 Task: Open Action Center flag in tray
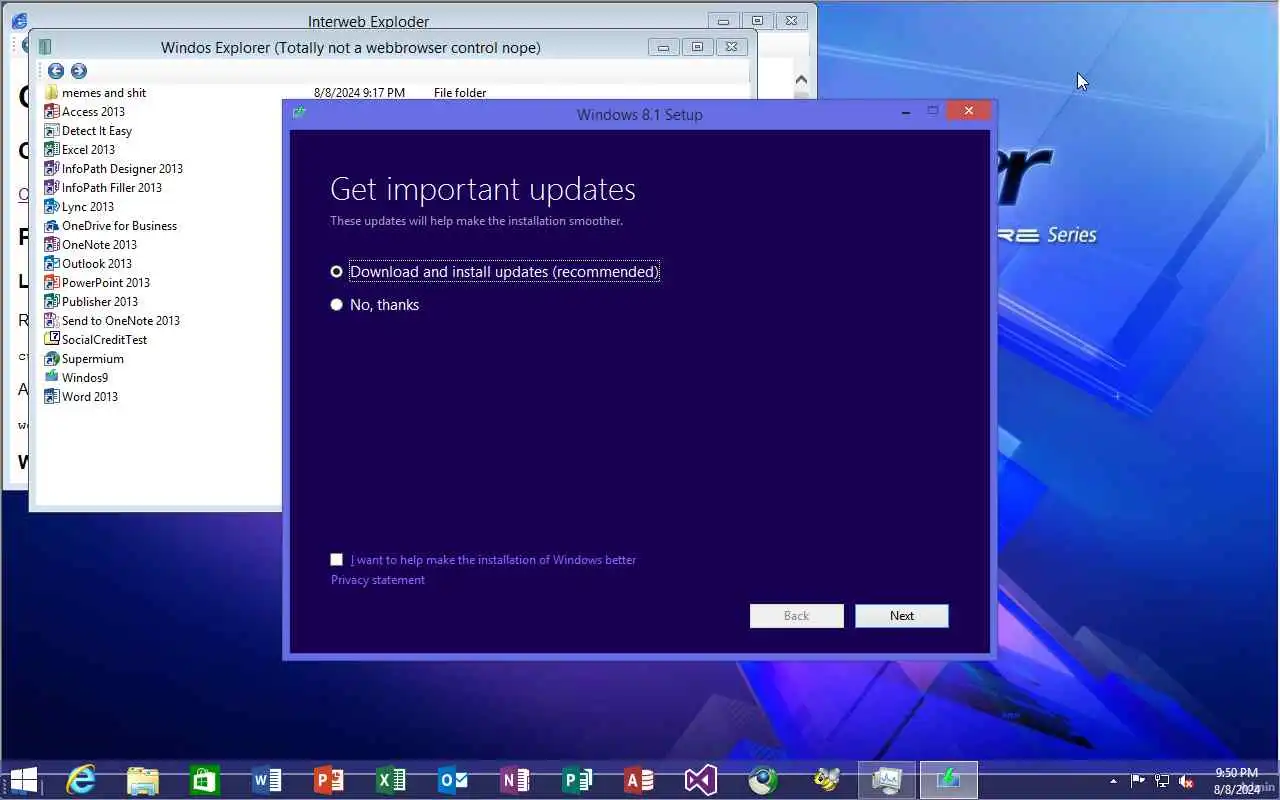pyautogui.click(x=1138, y=781)
